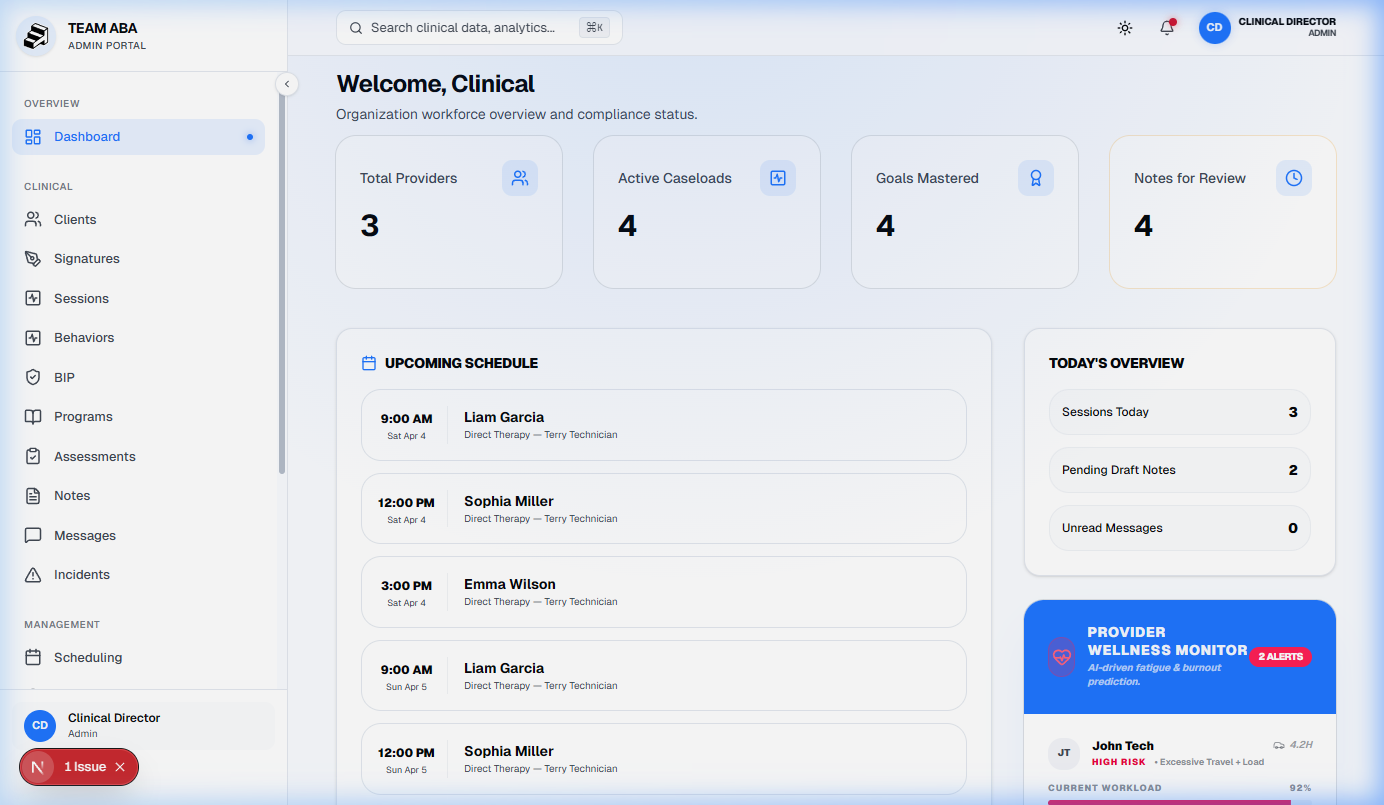Open the Scheduling menu item
This screenshot has height=805, width=1384.
(x=138, y=657)
